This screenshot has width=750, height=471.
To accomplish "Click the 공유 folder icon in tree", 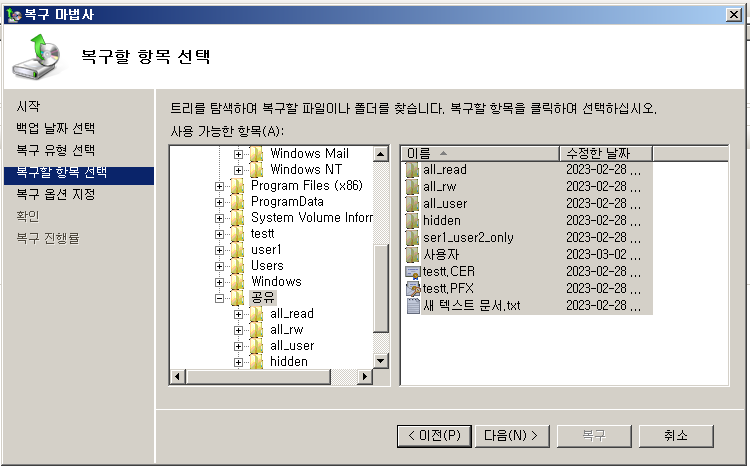I will pos(238,298).
